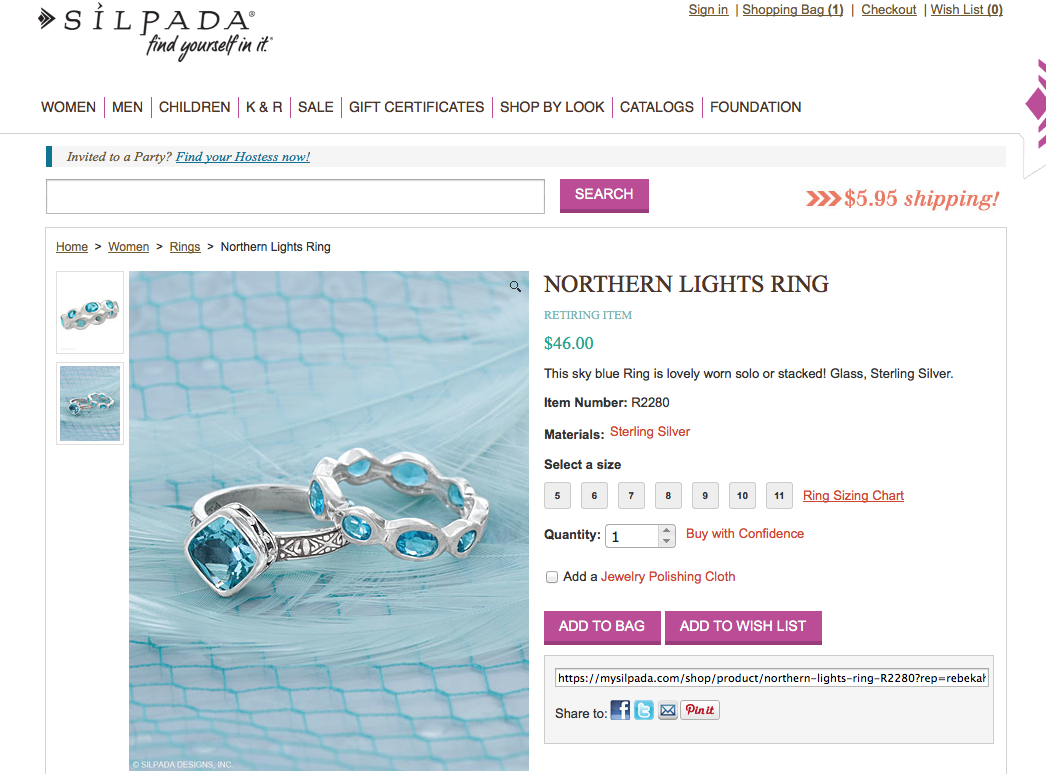Zoom product image with magnifier icon
The width and height of the screenshot is (1046, 774).
(515, 286)
